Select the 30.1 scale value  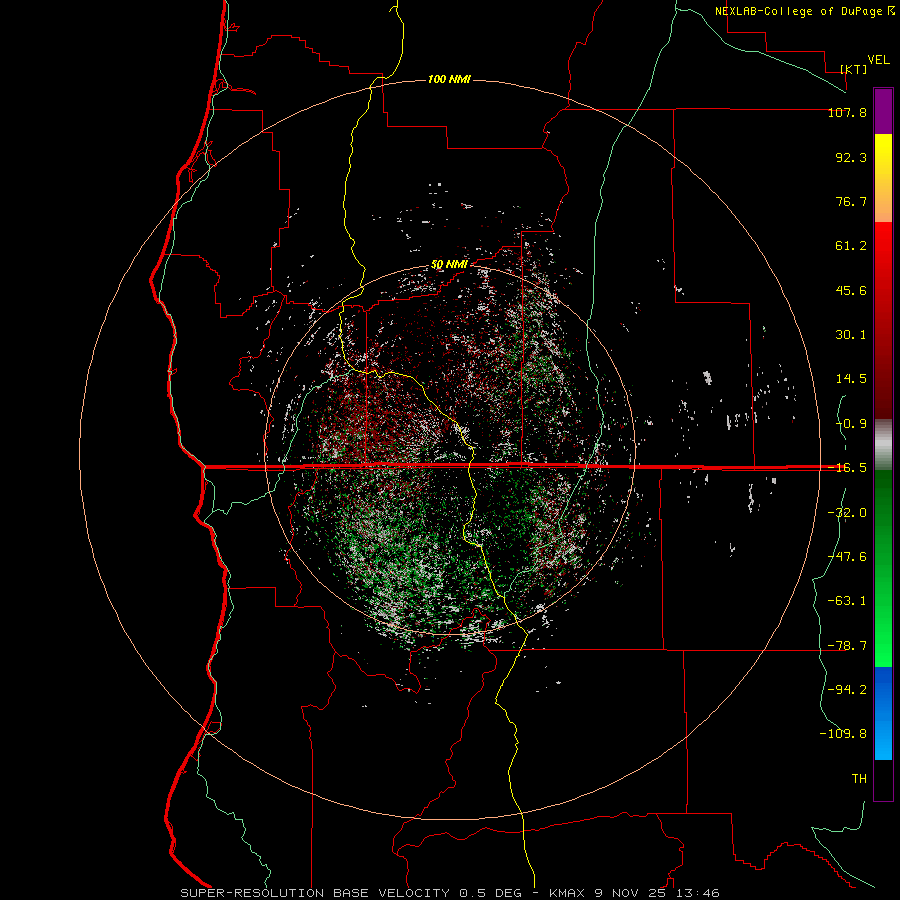851,335
